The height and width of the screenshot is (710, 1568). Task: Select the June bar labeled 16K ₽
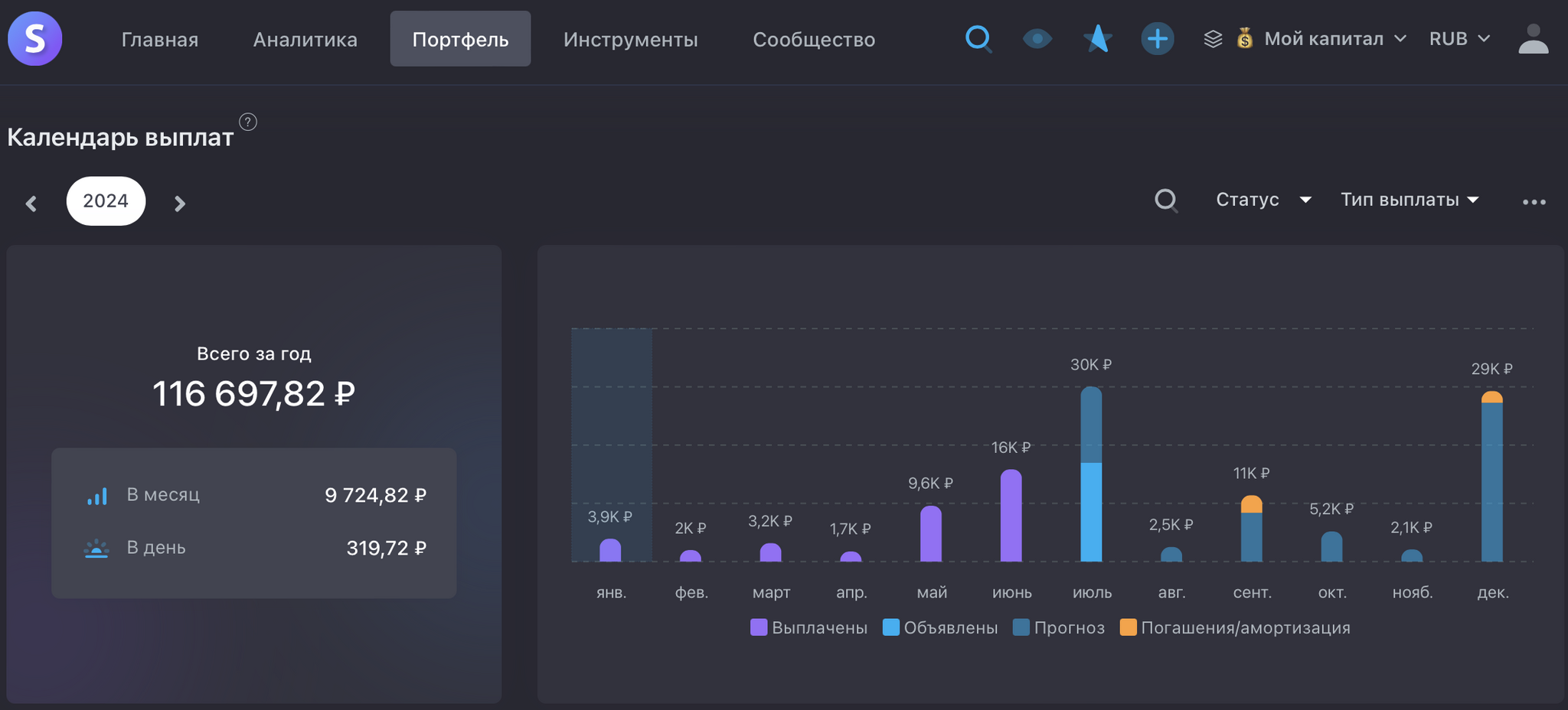coord(1011,516)
